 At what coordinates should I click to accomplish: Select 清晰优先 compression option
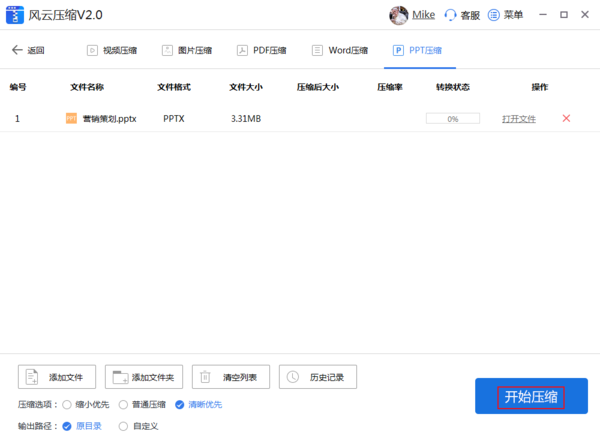pos(180,405)
